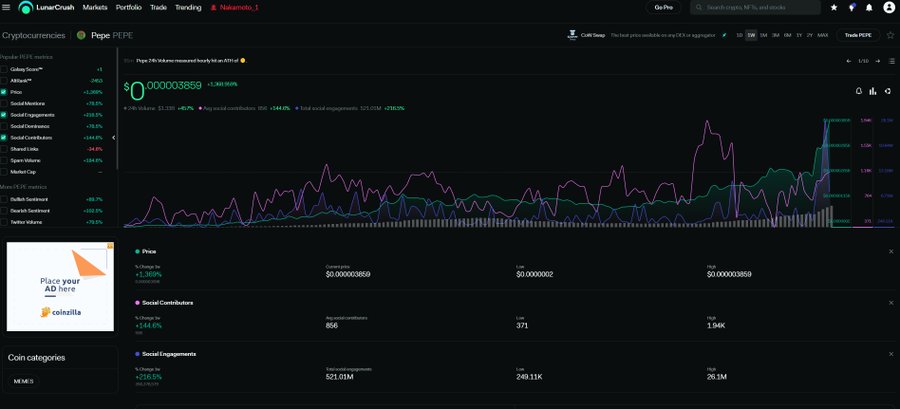
Task: Click the Trade PEPE button
Action: (858, 35)
